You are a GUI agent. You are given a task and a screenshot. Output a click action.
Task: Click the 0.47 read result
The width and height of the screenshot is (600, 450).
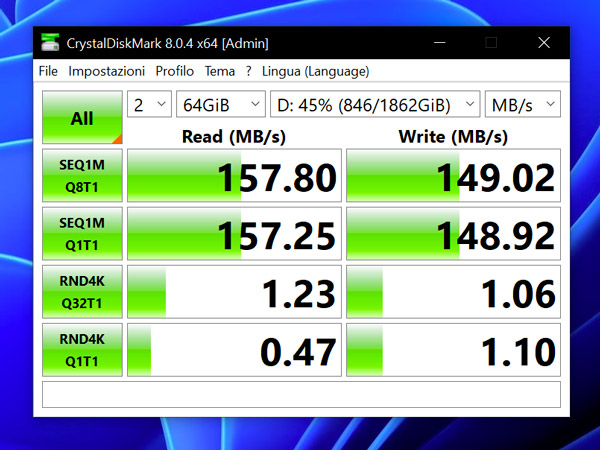pos(234,350)
